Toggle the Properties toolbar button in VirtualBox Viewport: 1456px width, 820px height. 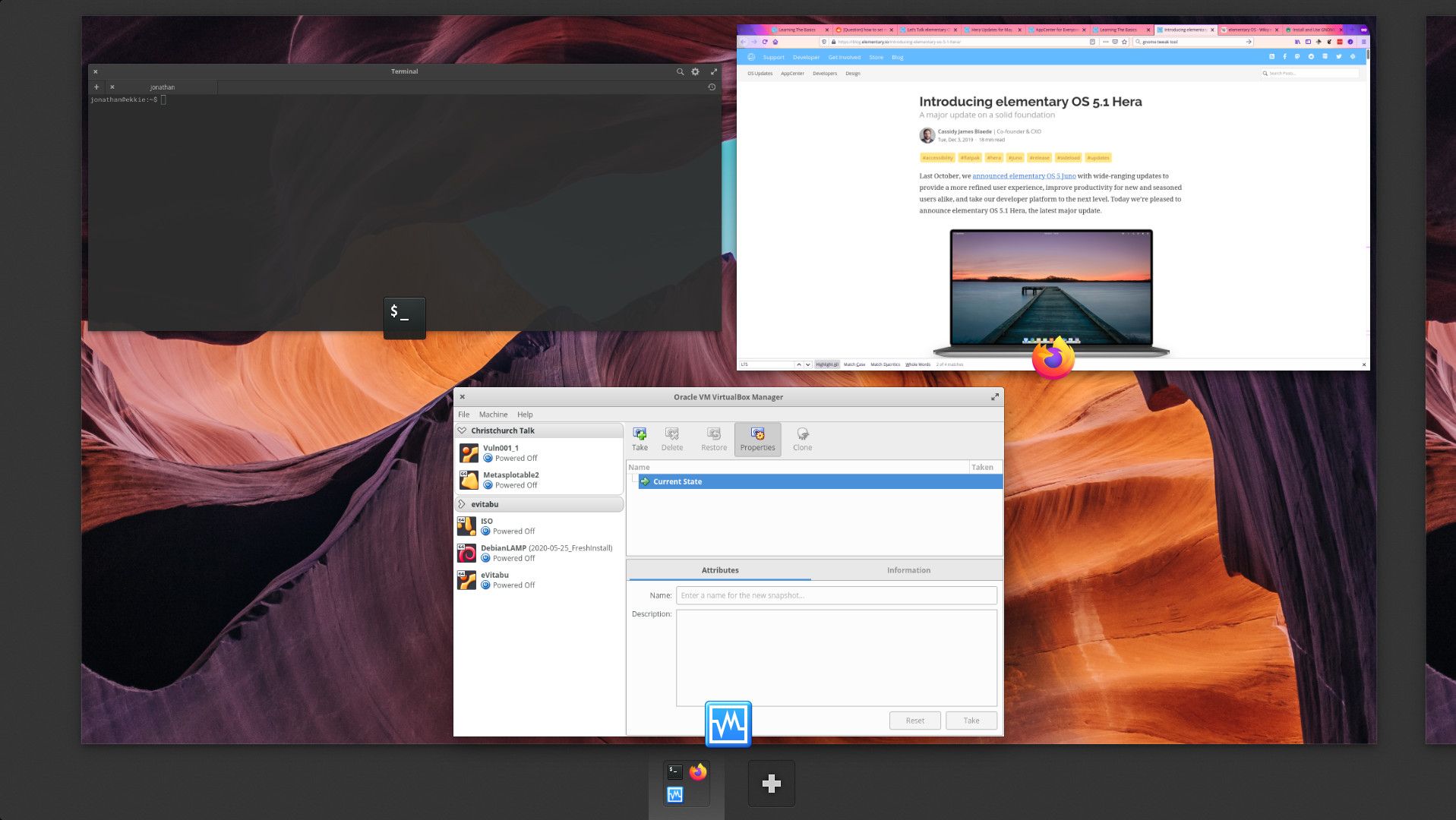[x=757, y=439]
